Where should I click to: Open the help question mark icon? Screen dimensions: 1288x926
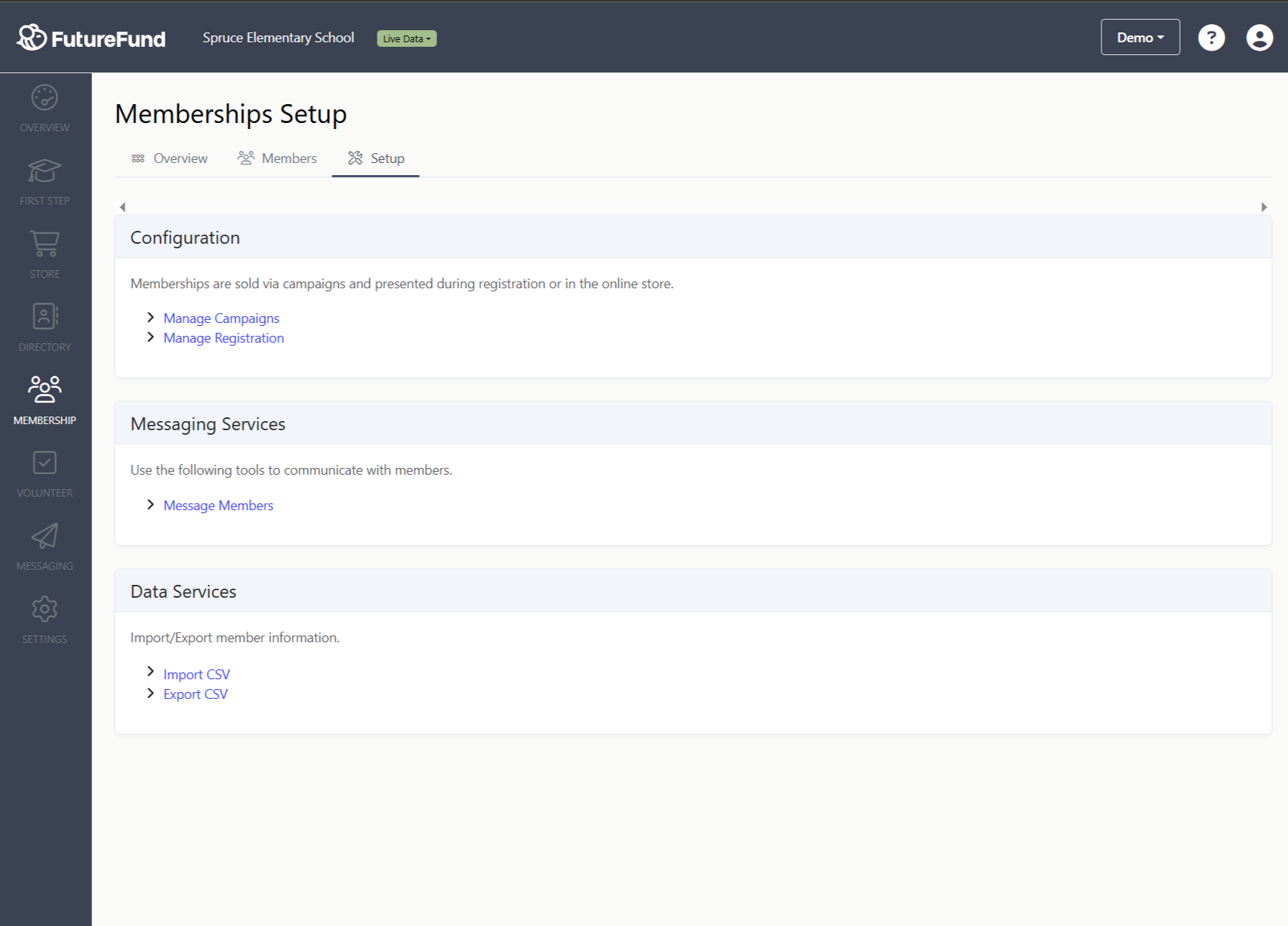(1211, 37)
